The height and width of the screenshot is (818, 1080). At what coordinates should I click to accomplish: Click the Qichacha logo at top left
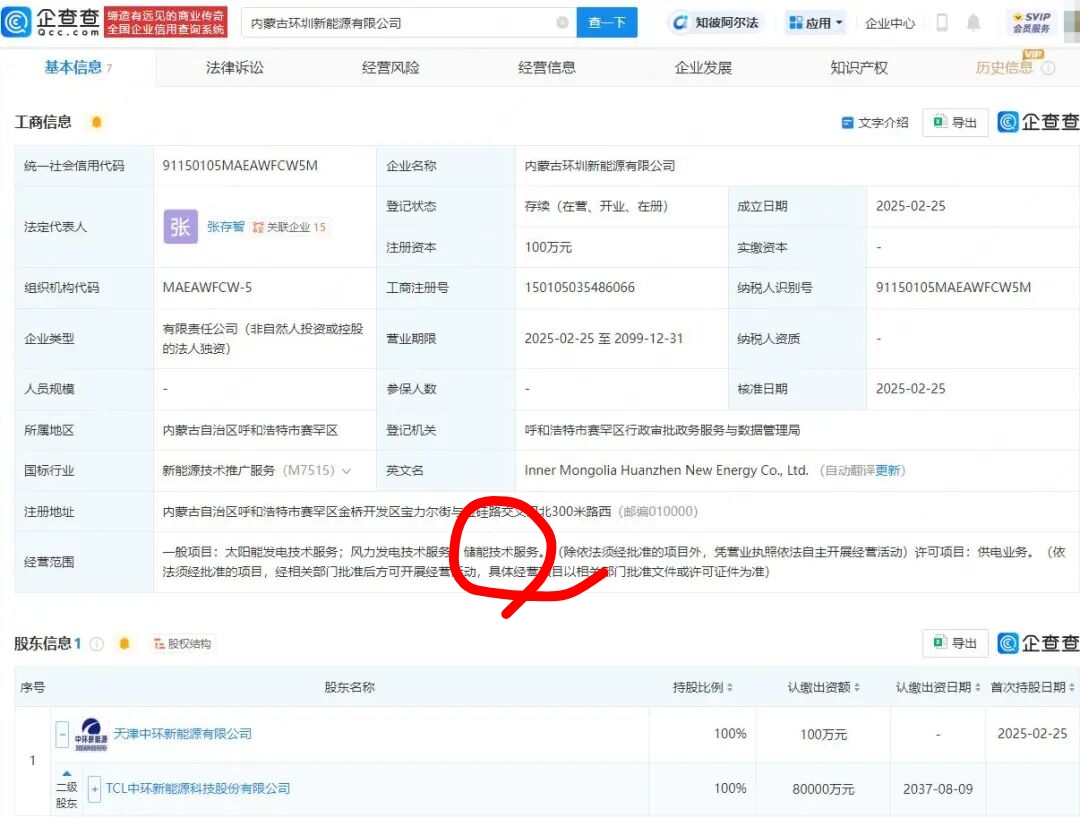pos(51,22)
